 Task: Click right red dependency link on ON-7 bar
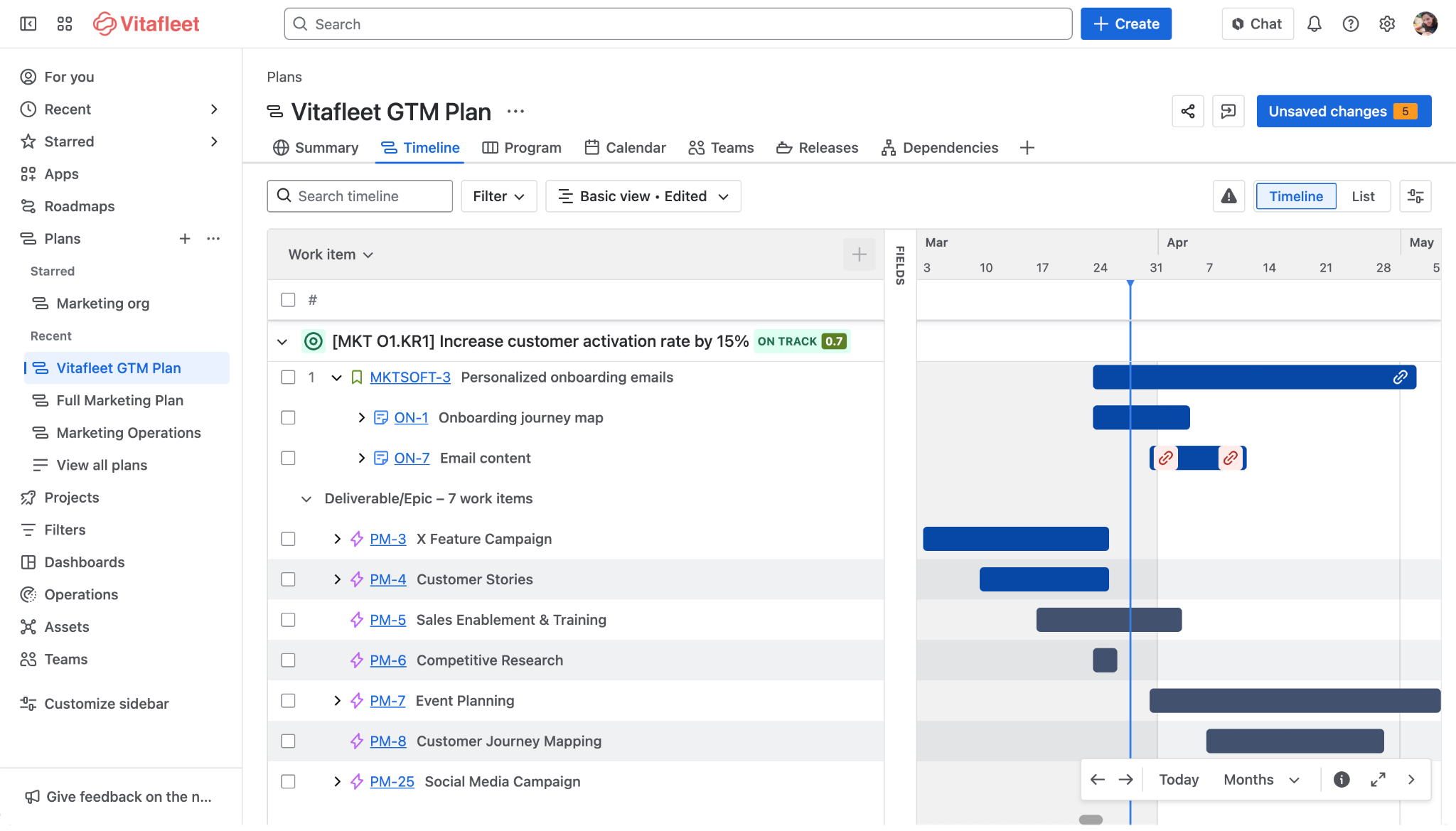click(1231, 459)
